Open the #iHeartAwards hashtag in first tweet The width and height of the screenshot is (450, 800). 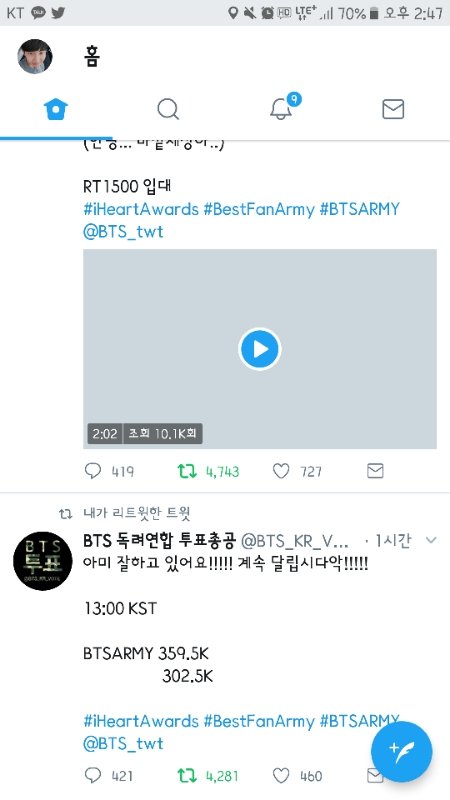tap(140, 209)
